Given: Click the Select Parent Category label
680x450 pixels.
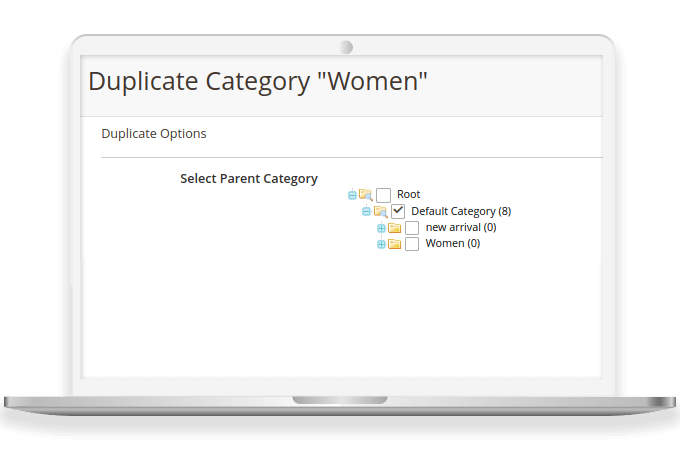Looking at the screenshot, I should (249, 179).
